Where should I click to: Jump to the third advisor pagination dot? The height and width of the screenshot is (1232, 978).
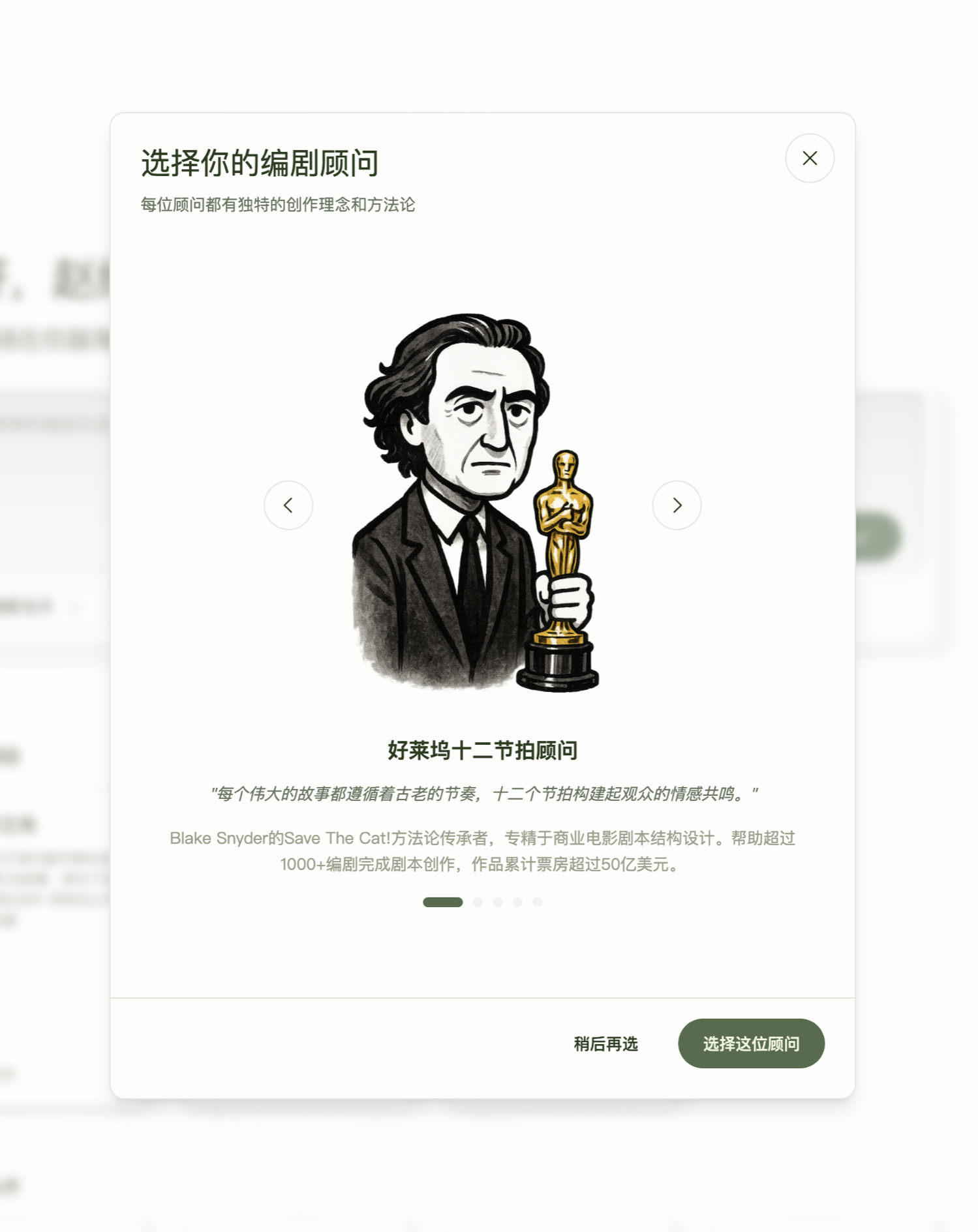click(498, 902)
